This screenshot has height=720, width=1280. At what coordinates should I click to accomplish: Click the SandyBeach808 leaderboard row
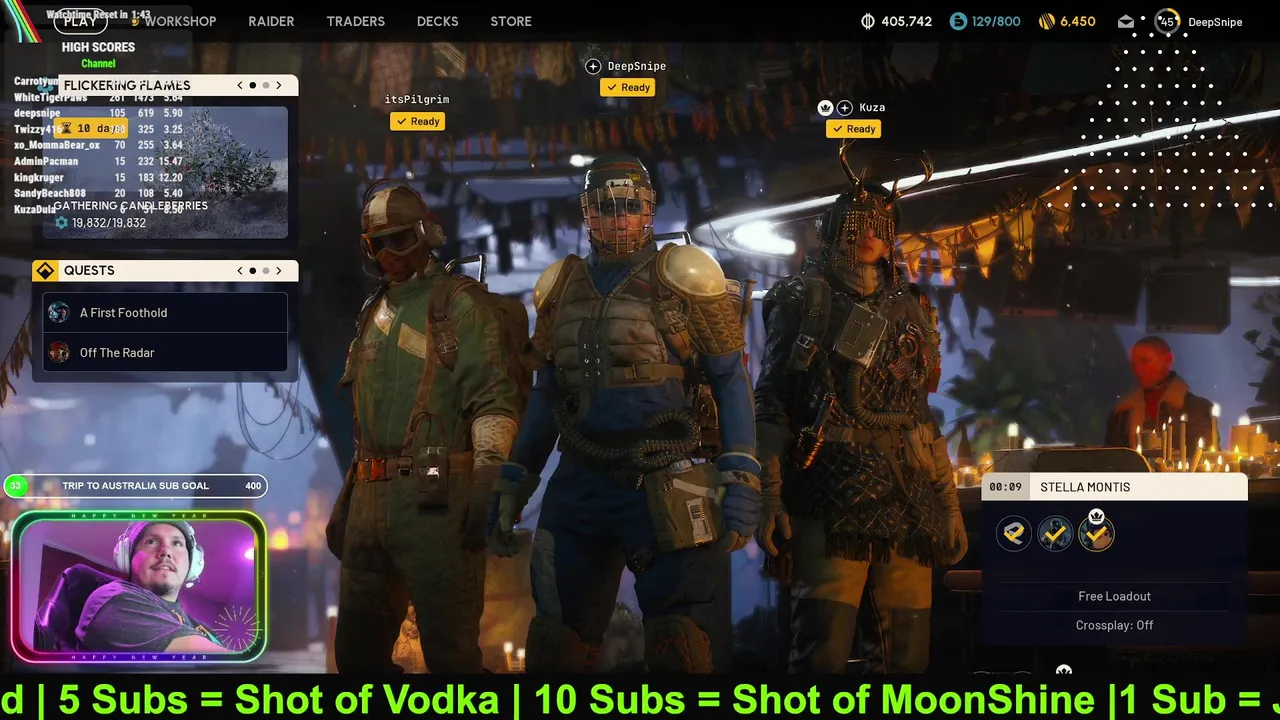[98, 193]
